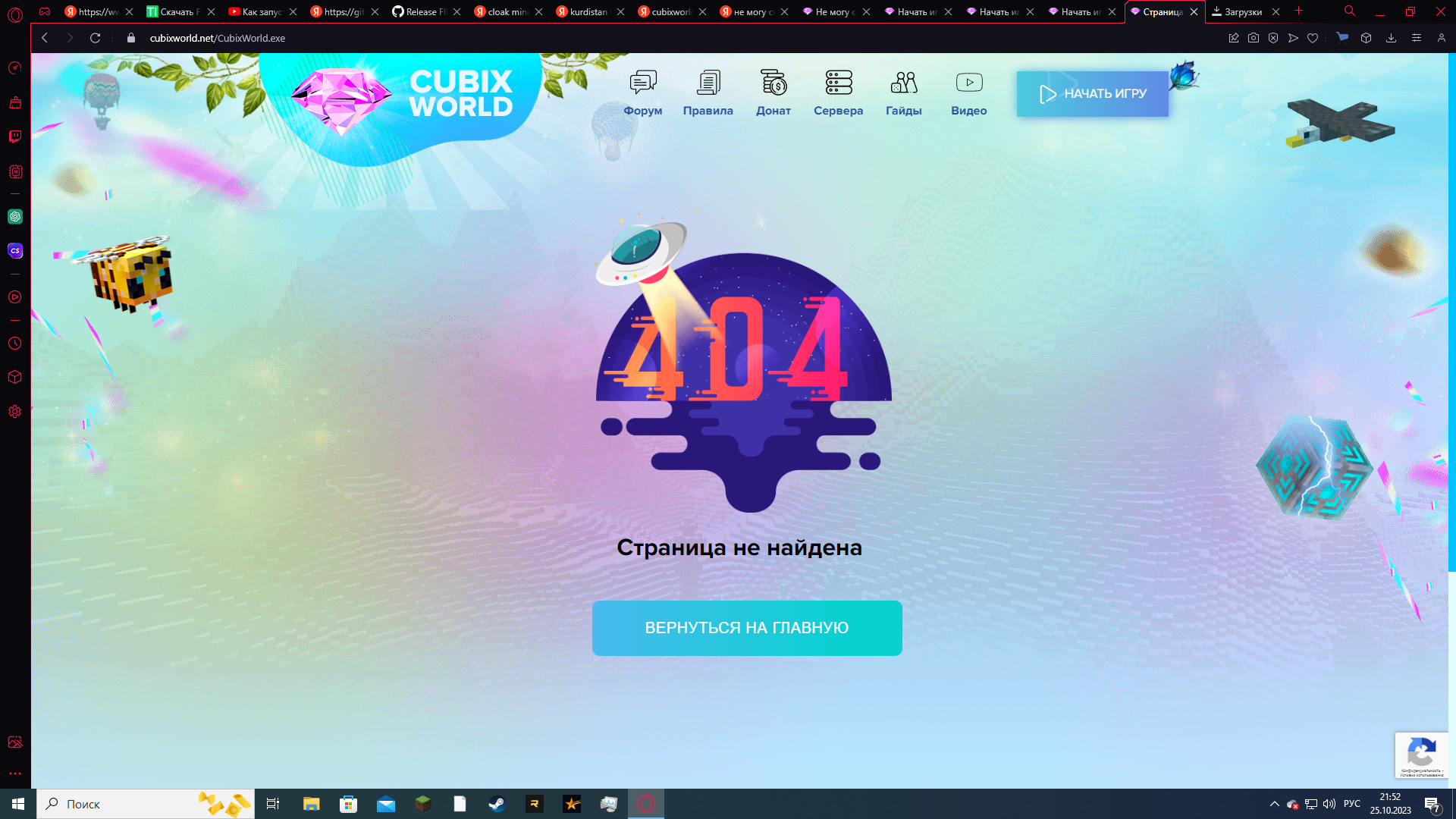This screenshot has width=1456, height=819.
Task: Open Opera sidebar settings gear
Action: coord(15,412)
